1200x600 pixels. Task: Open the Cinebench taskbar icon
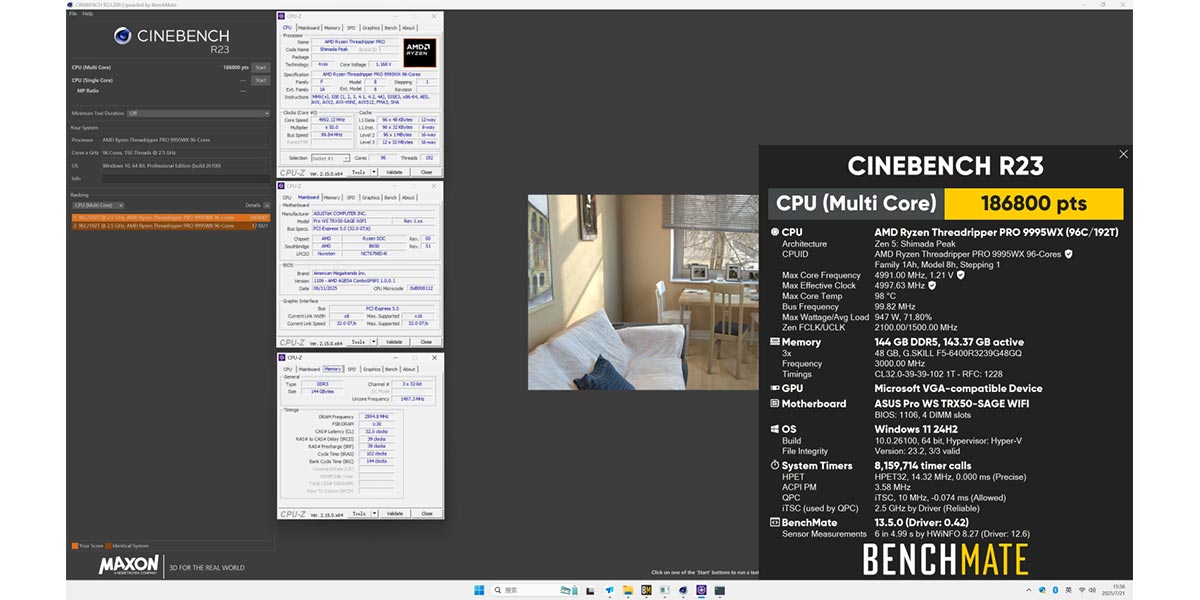(683, 590)
